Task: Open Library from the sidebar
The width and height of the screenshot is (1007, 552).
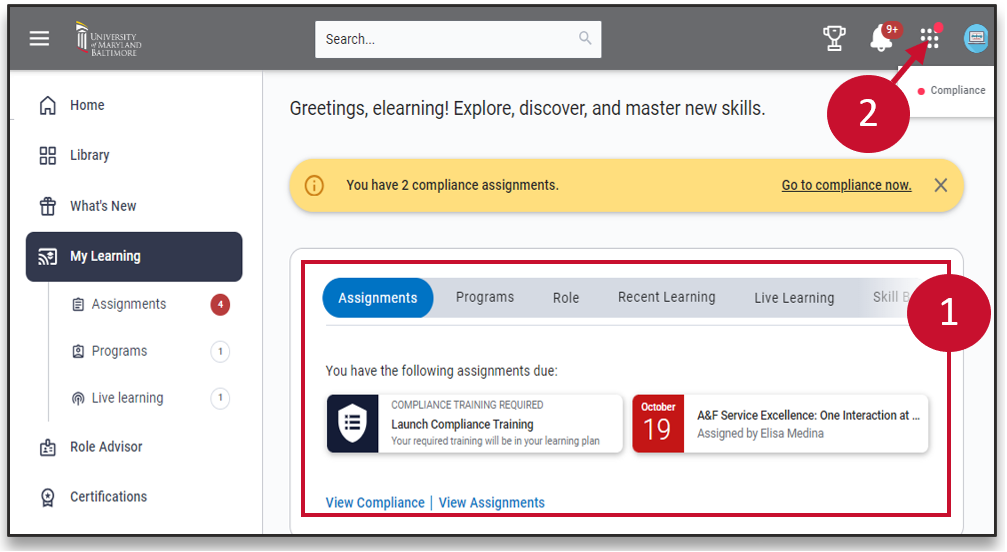Action: [x=89, y=155]
